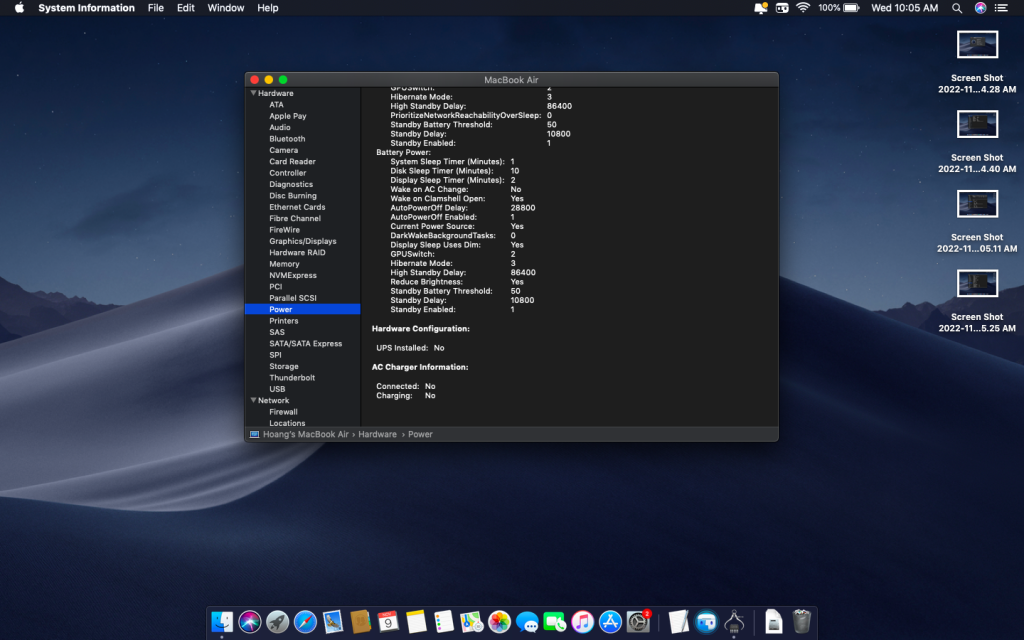This screenshot has height=640, width=1024.
Task: Open Contacts book icon in Dock
Action: [x=360, y=621]
